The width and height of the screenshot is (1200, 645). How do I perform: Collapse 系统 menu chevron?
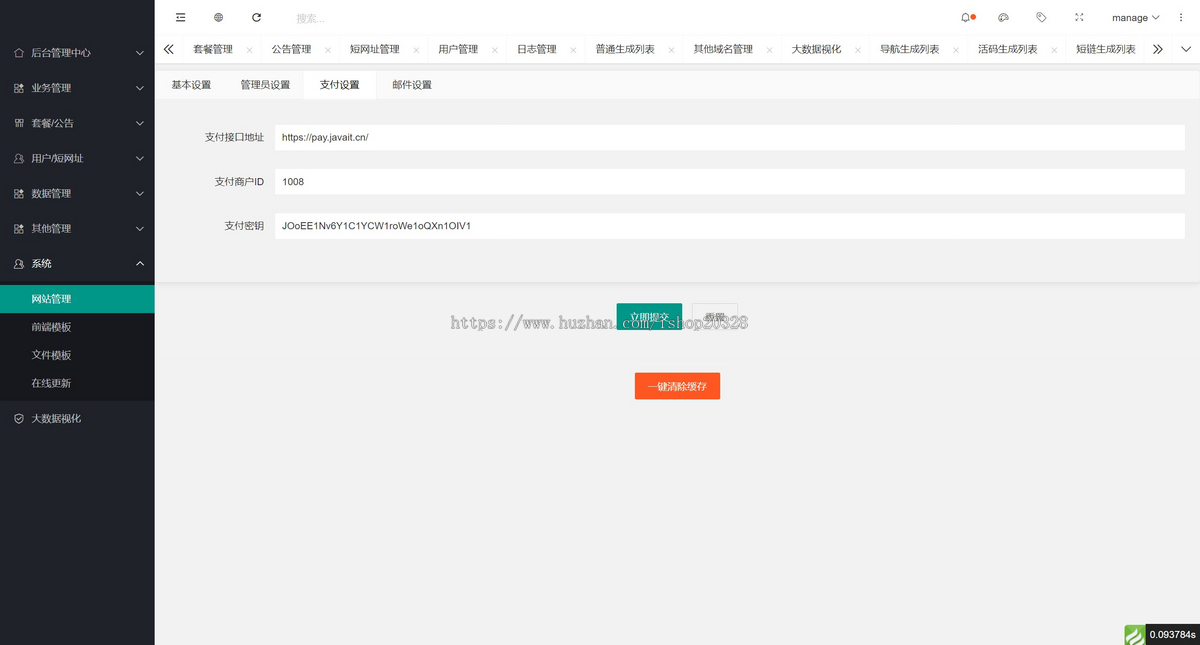click(x=140, y=263)
